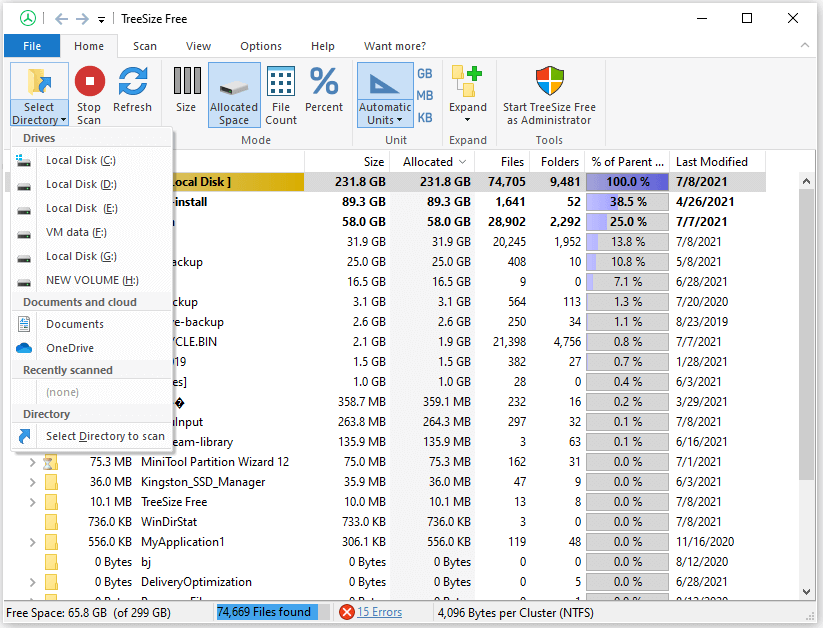Open the File tab
Image resolution: width=823 pixels, height=628 pixels.
(x=32, y=46)
